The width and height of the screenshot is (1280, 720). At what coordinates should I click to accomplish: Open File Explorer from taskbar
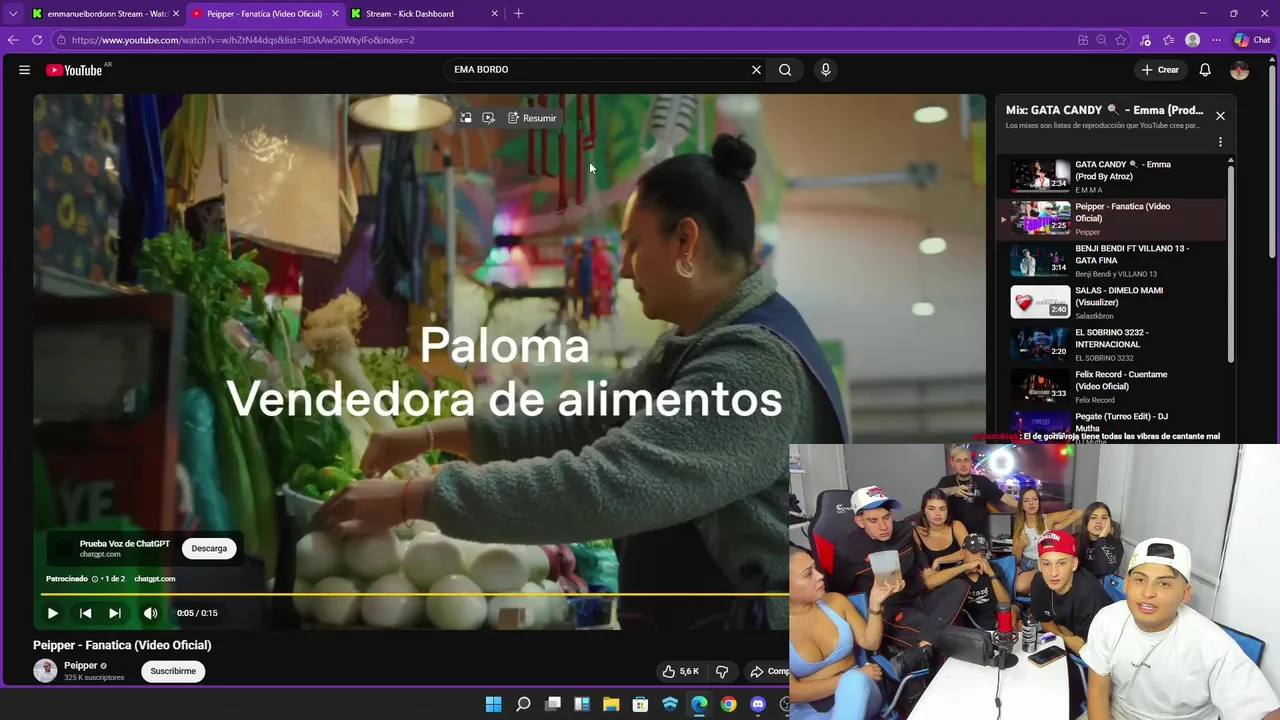point(611,704)
